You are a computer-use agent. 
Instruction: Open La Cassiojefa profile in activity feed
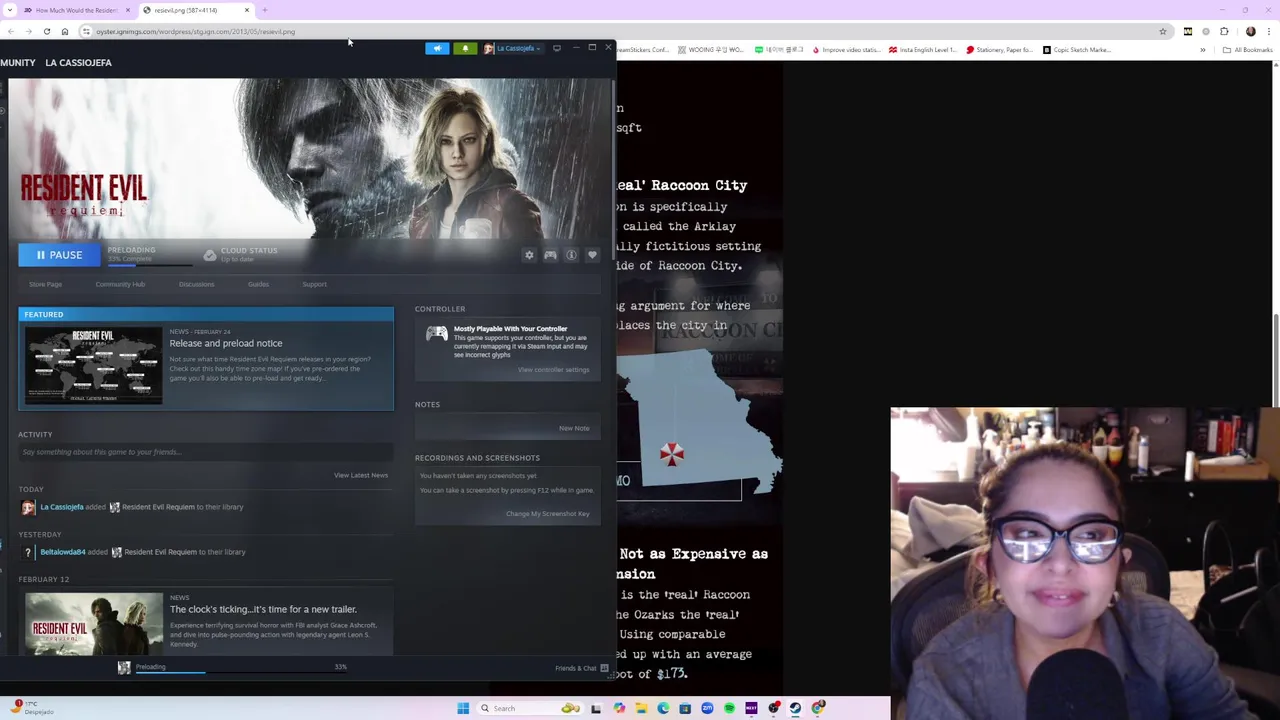pyautogui.click(x=61, y=507)
